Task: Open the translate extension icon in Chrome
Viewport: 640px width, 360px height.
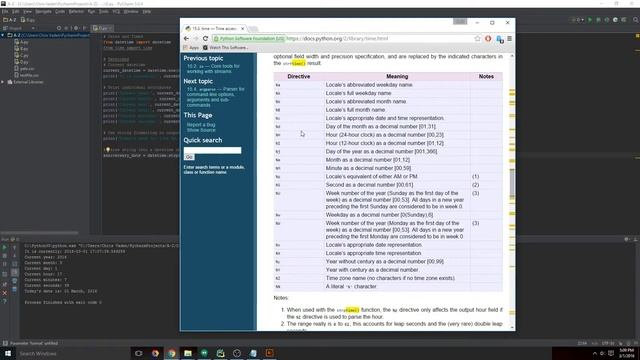Action: click(500, 39)
